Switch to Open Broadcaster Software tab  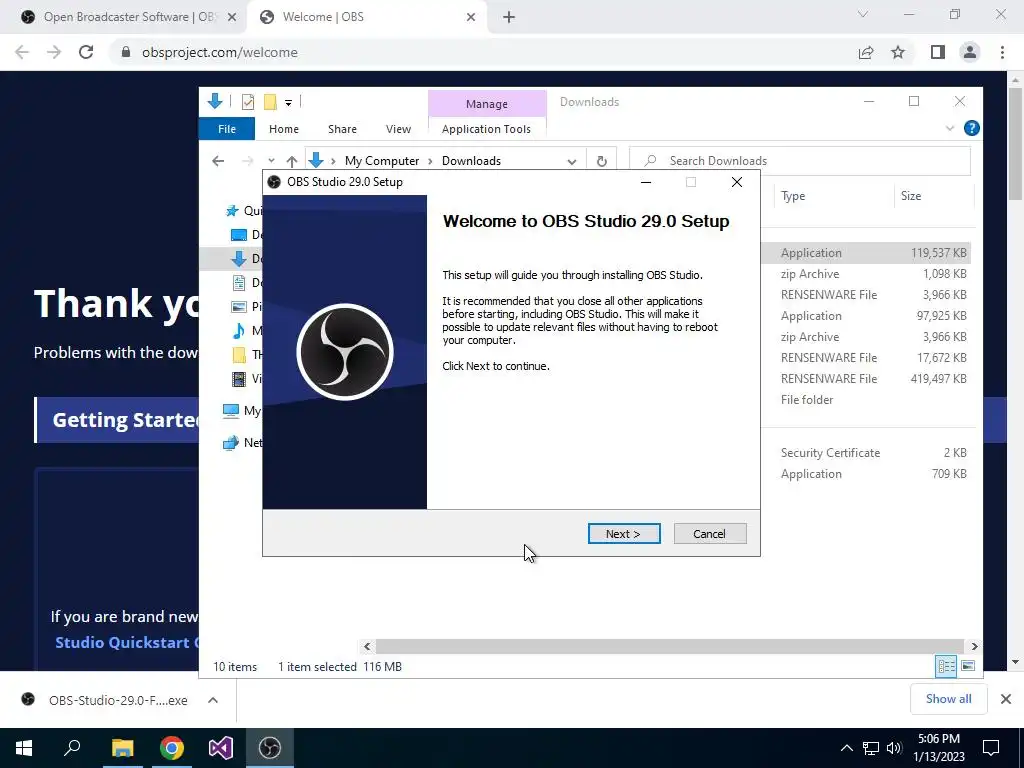tap(128, 17)
